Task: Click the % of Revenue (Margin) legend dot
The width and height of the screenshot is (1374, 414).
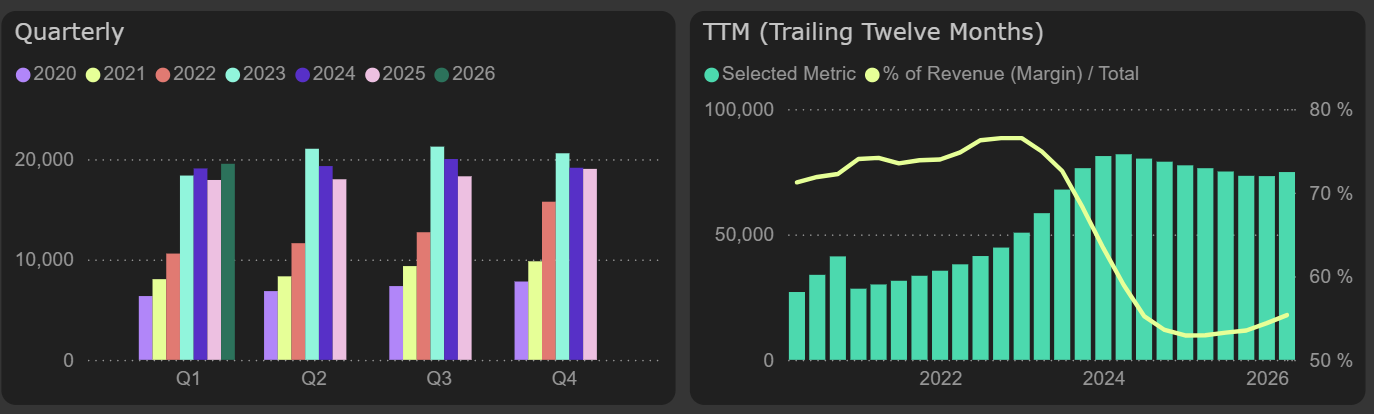Action: [872, 74]
